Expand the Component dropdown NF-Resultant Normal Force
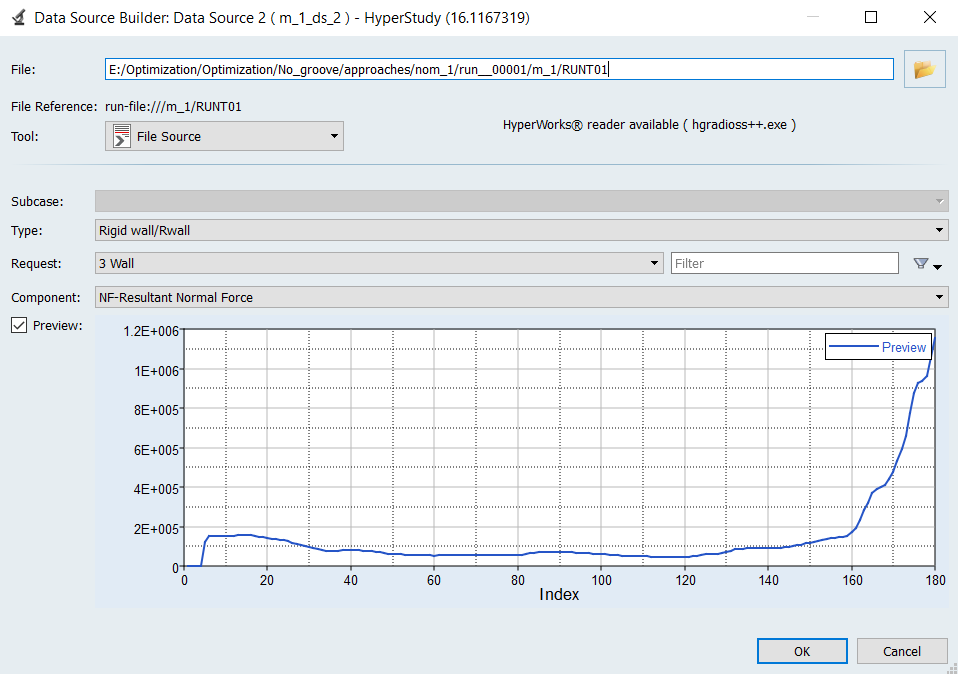The width and height of the screenshot is (958, 674). [x=521, y=298]
